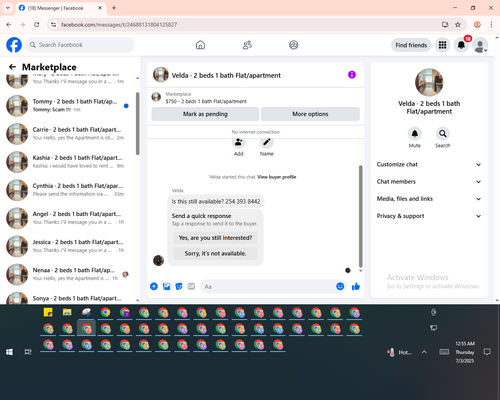
Task: Expand Chat members section
Action: (x=429, y=182)
